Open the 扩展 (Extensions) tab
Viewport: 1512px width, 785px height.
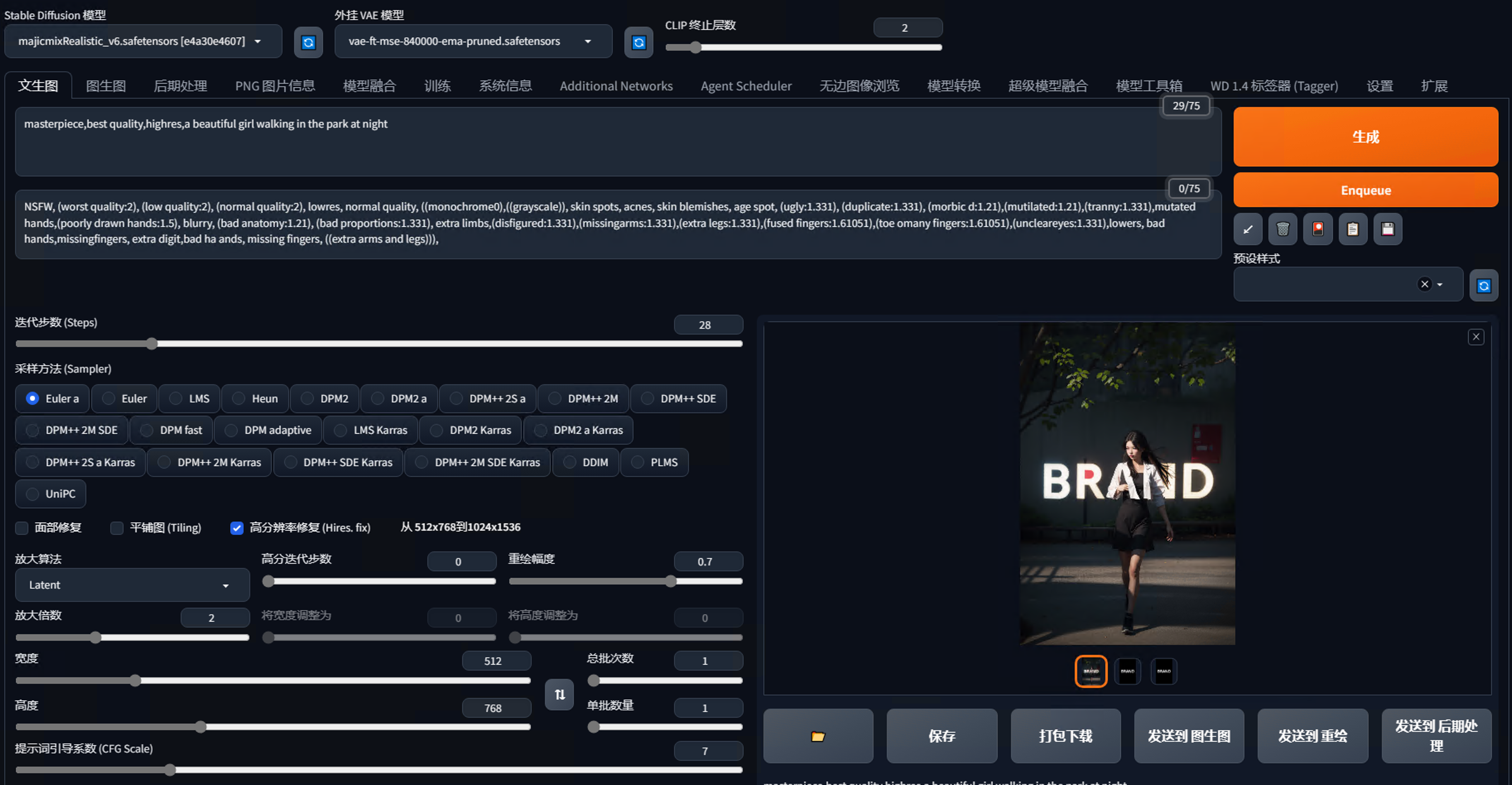[x=1434, y=86]
